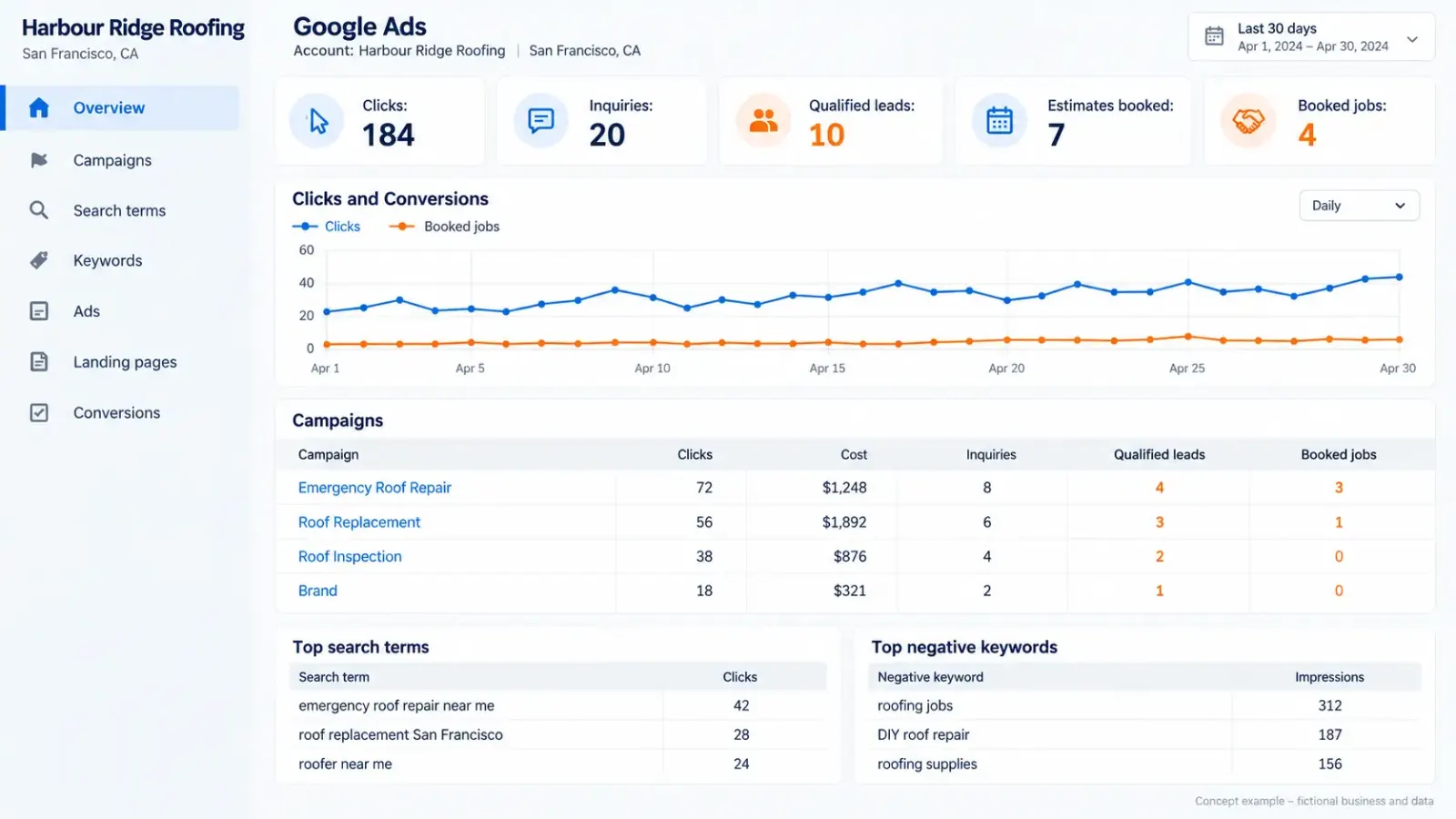Click the Ads sidebar icon
The image size is (1456, 819).
(38, 311)
